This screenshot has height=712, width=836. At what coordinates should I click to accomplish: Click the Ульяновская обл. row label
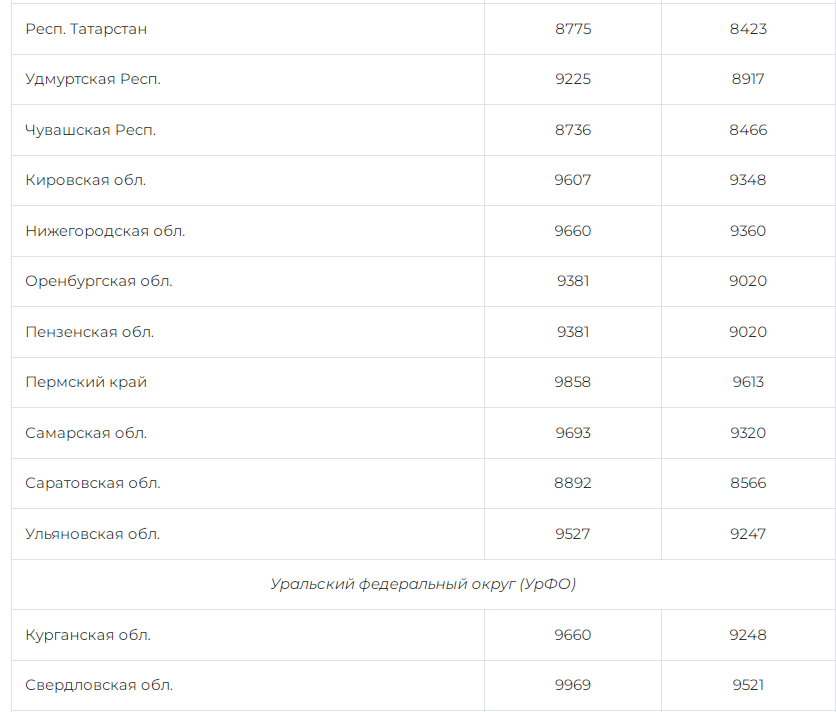tap(93, 534)
